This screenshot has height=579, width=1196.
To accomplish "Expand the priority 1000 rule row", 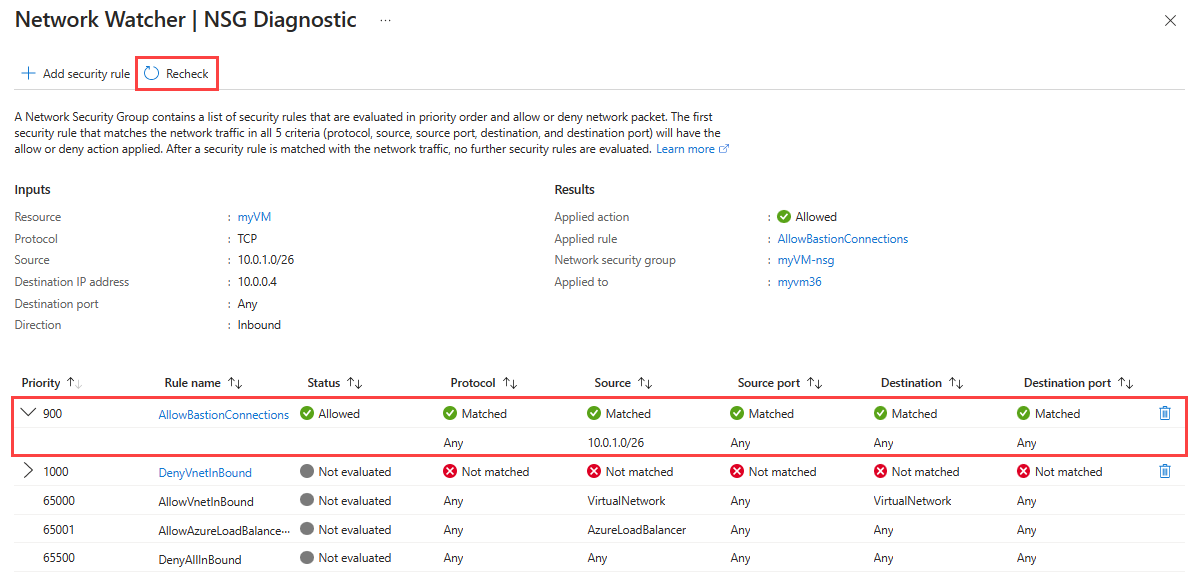I will [28, 471].
